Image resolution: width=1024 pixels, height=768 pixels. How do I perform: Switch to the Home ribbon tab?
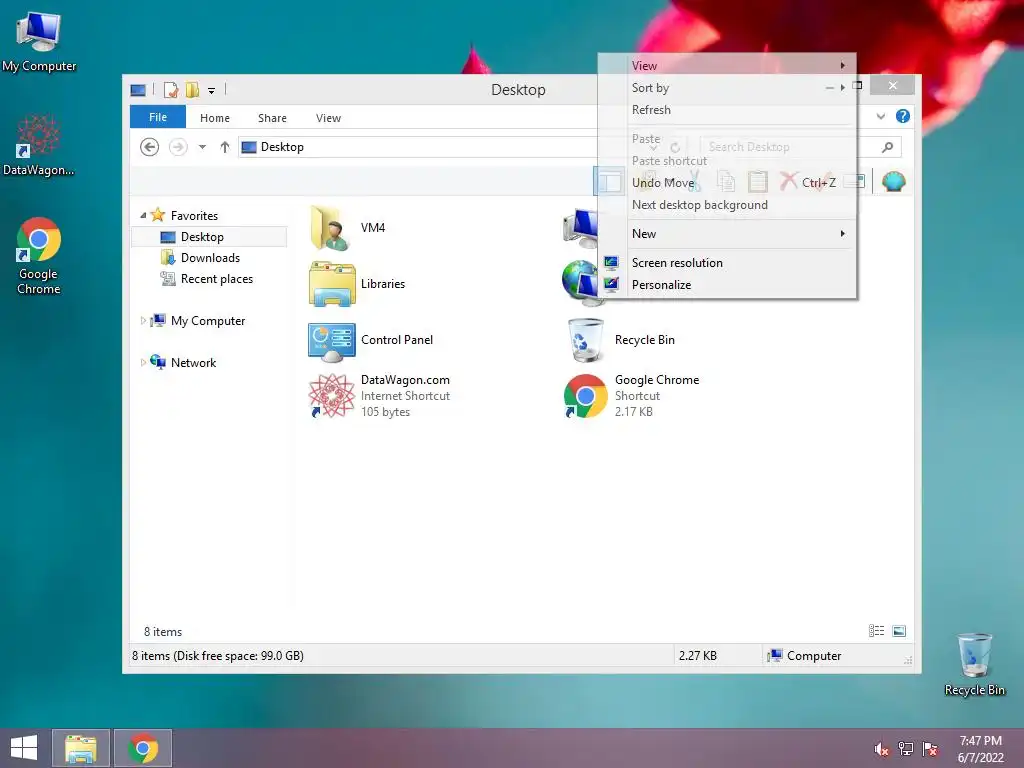tap(215, 118)
